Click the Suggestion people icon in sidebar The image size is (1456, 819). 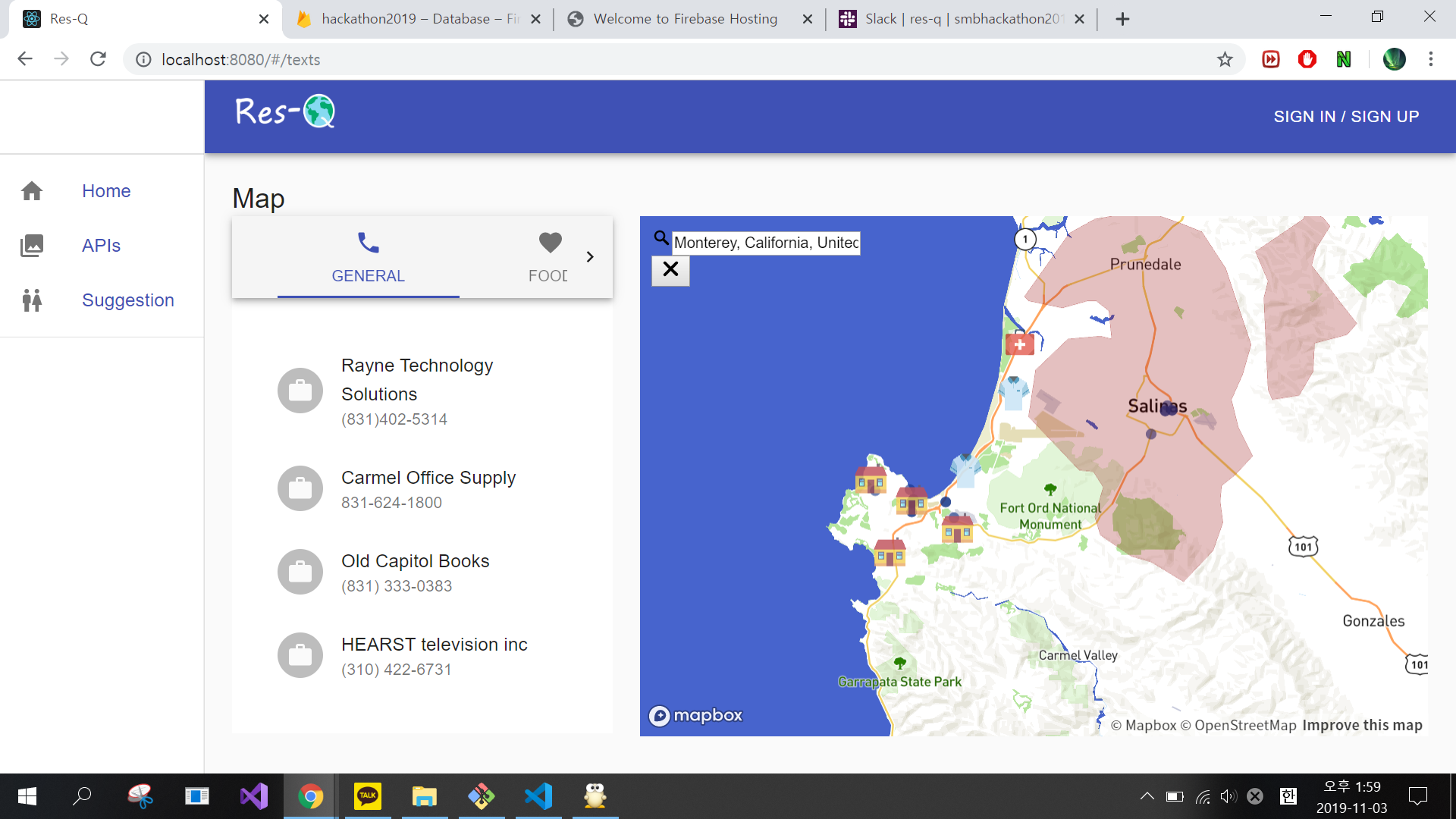pyautogui.click(x=32, y=300)
